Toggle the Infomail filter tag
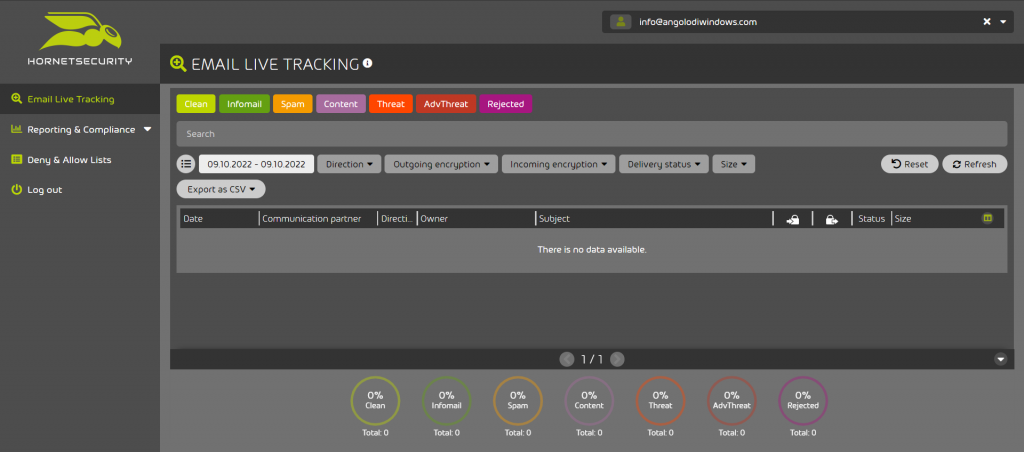1024x452 pixels. tap(244, 104)
